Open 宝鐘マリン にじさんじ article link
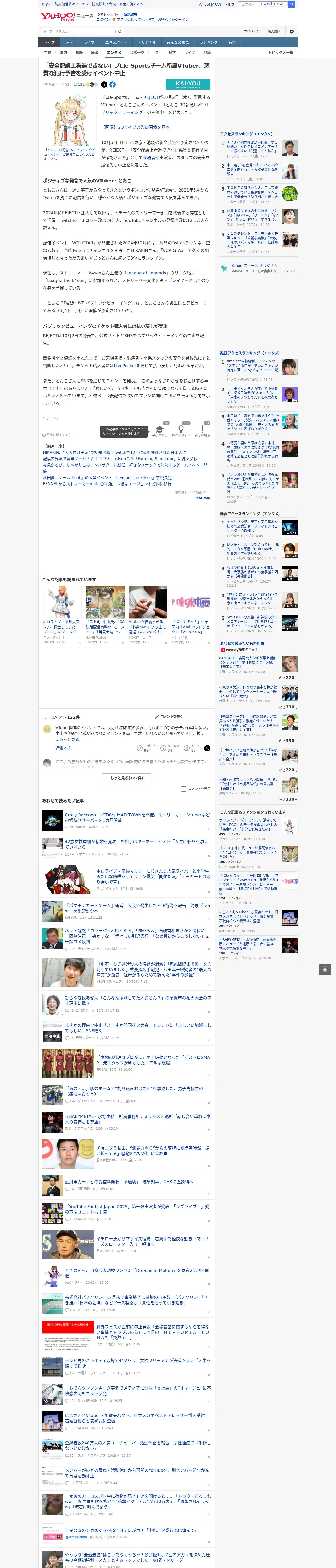 coord(153,876)
